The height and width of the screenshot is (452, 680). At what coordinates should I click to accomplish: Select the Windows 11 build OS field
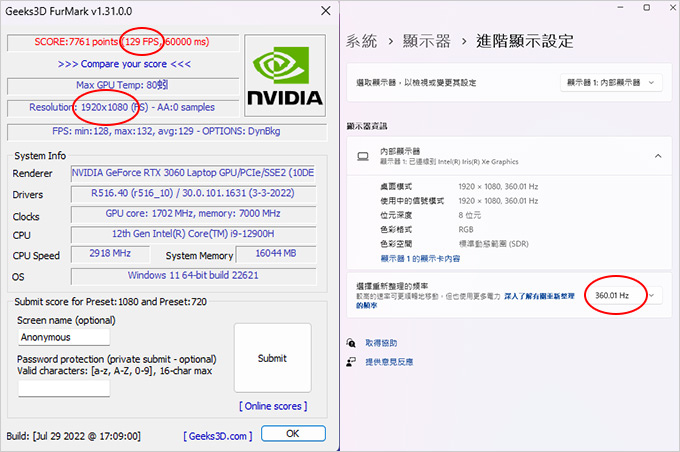193,275
